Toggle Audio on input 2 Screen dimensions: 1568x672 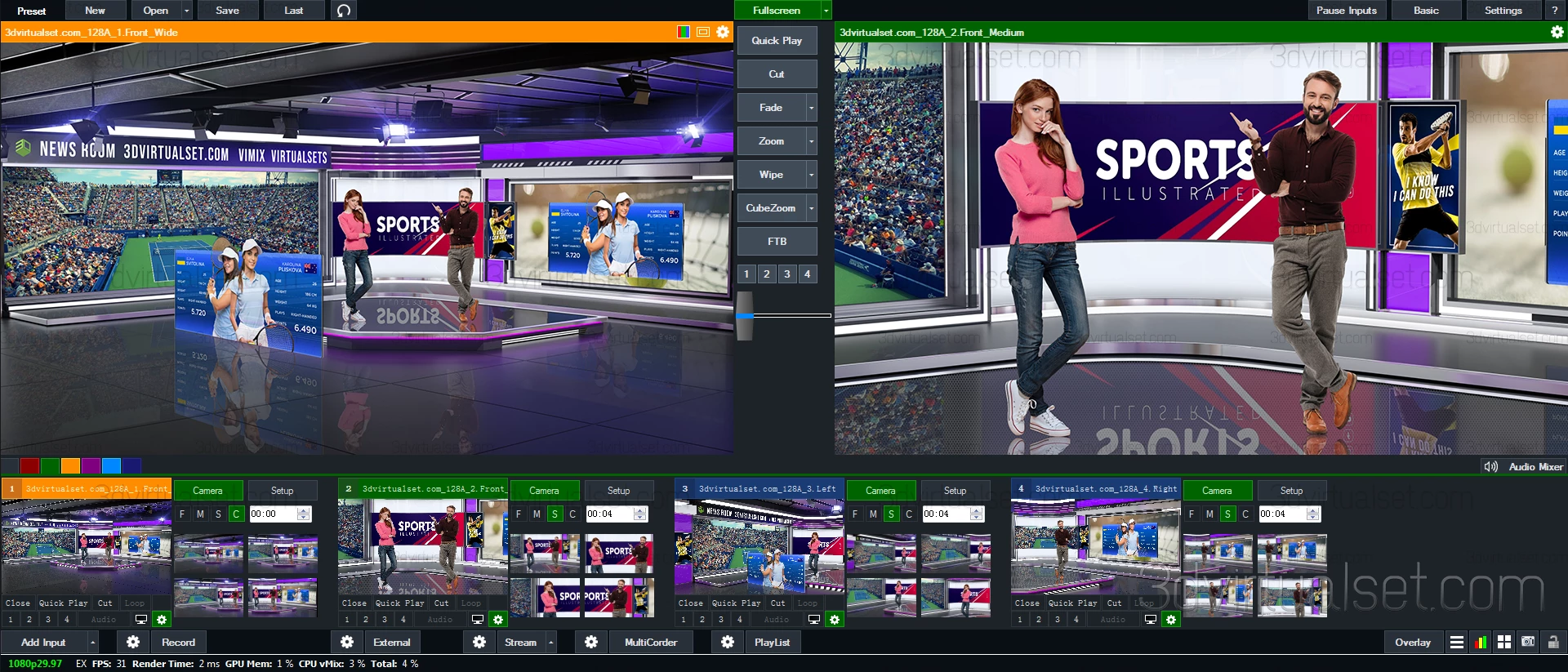[440, 620]
